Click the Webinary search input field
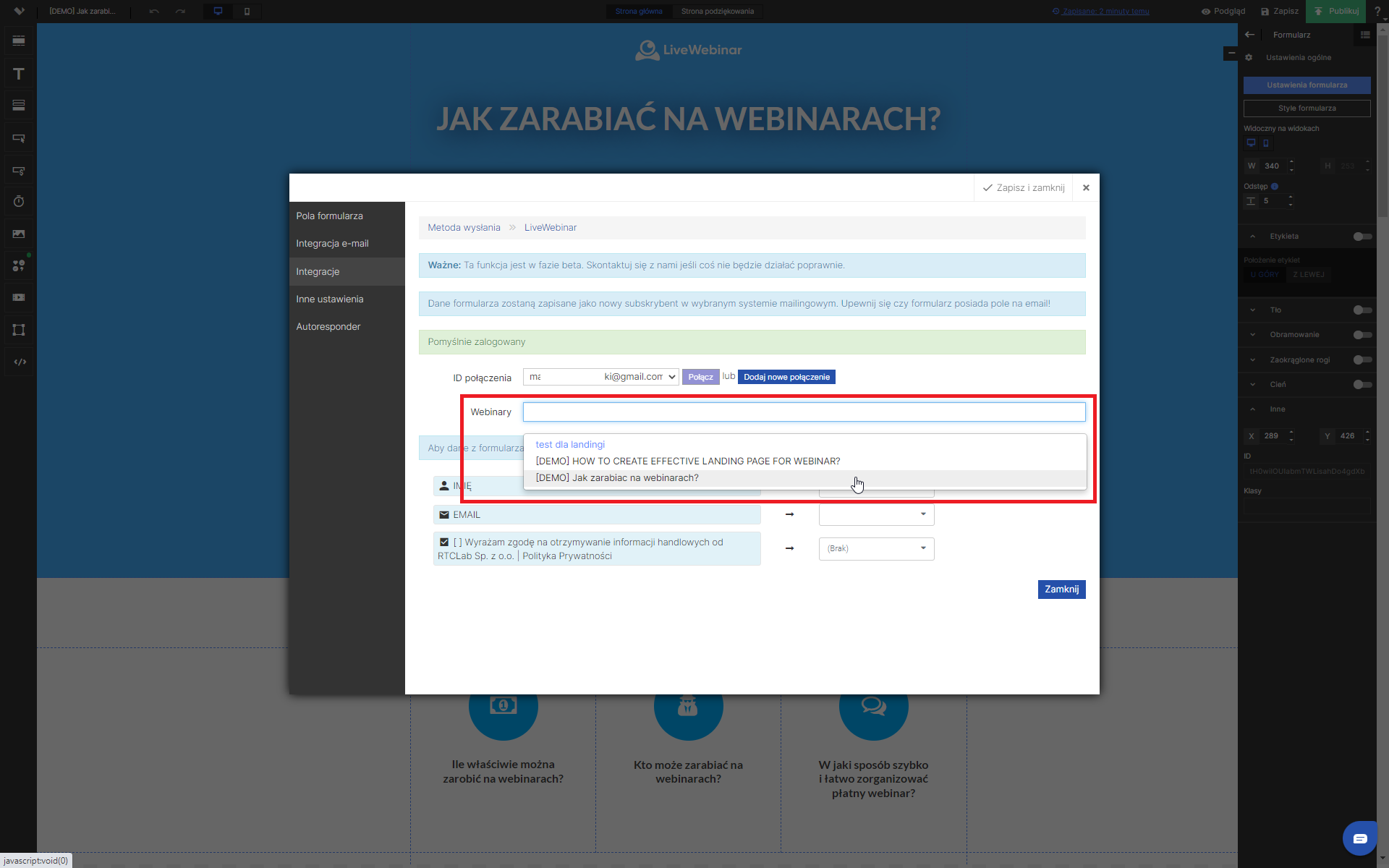Image resolution: width=1389 pixels, height=868 pixels. pos(804,412)
